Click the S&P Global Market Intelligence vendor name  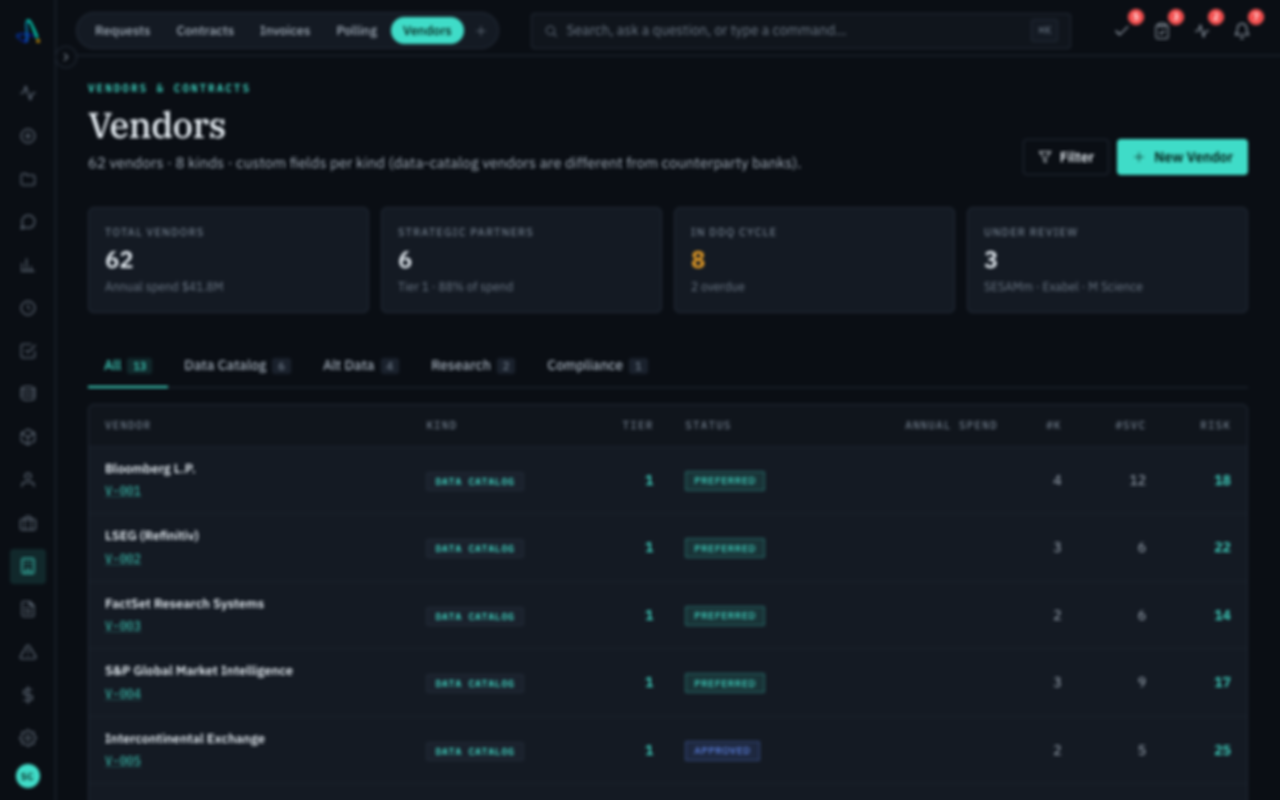(199, 671)
